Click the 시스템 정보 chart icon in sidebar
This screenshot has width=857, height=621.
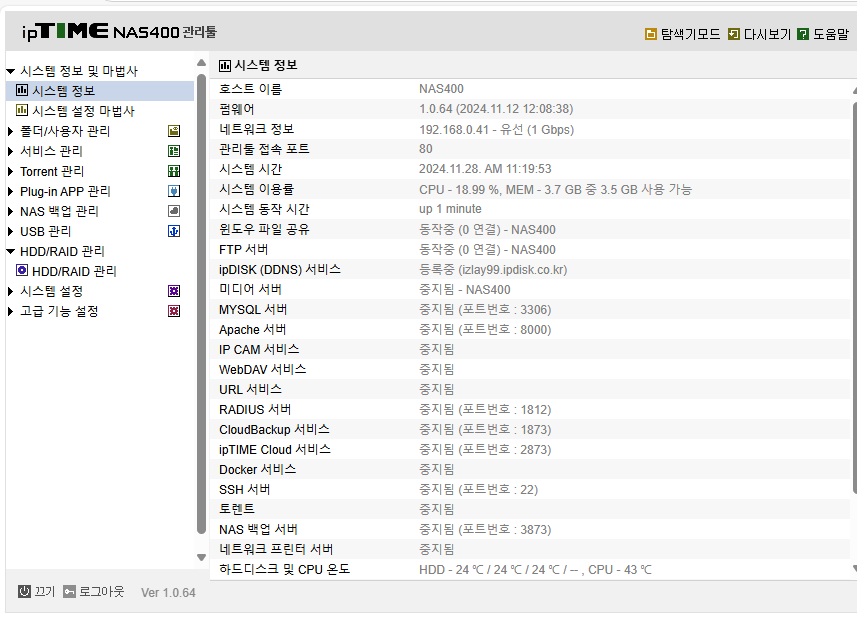pyautogui.click(x=22, y=90)
